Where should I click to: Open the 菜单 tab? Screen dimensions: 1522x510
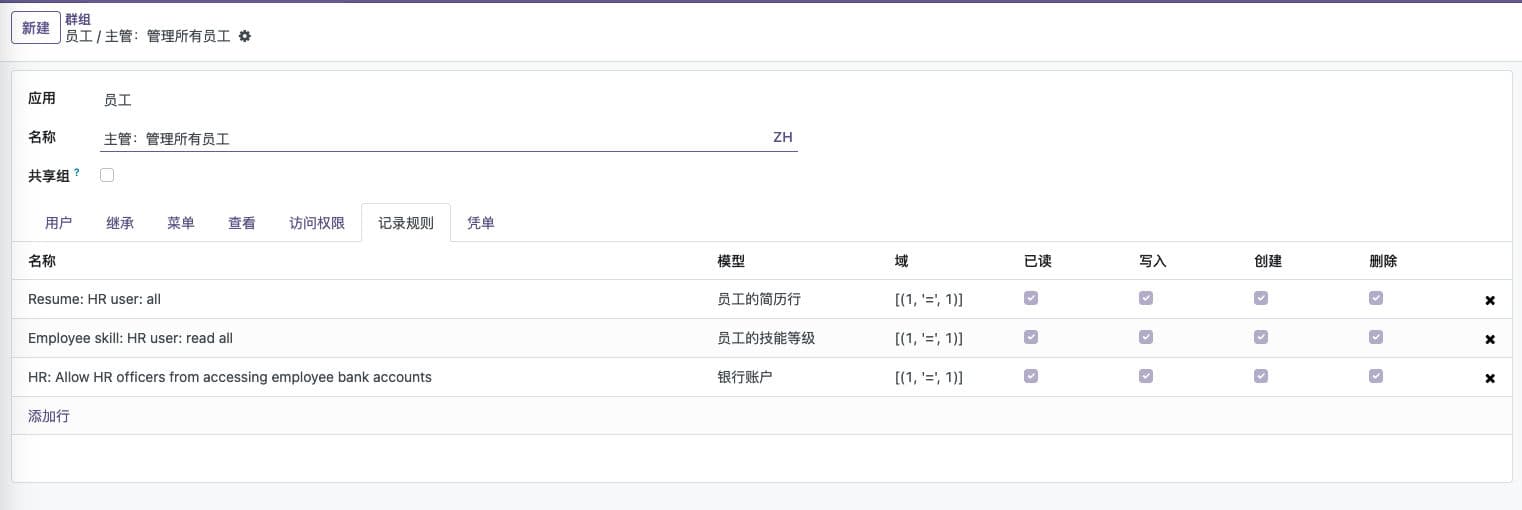[181, 223]
